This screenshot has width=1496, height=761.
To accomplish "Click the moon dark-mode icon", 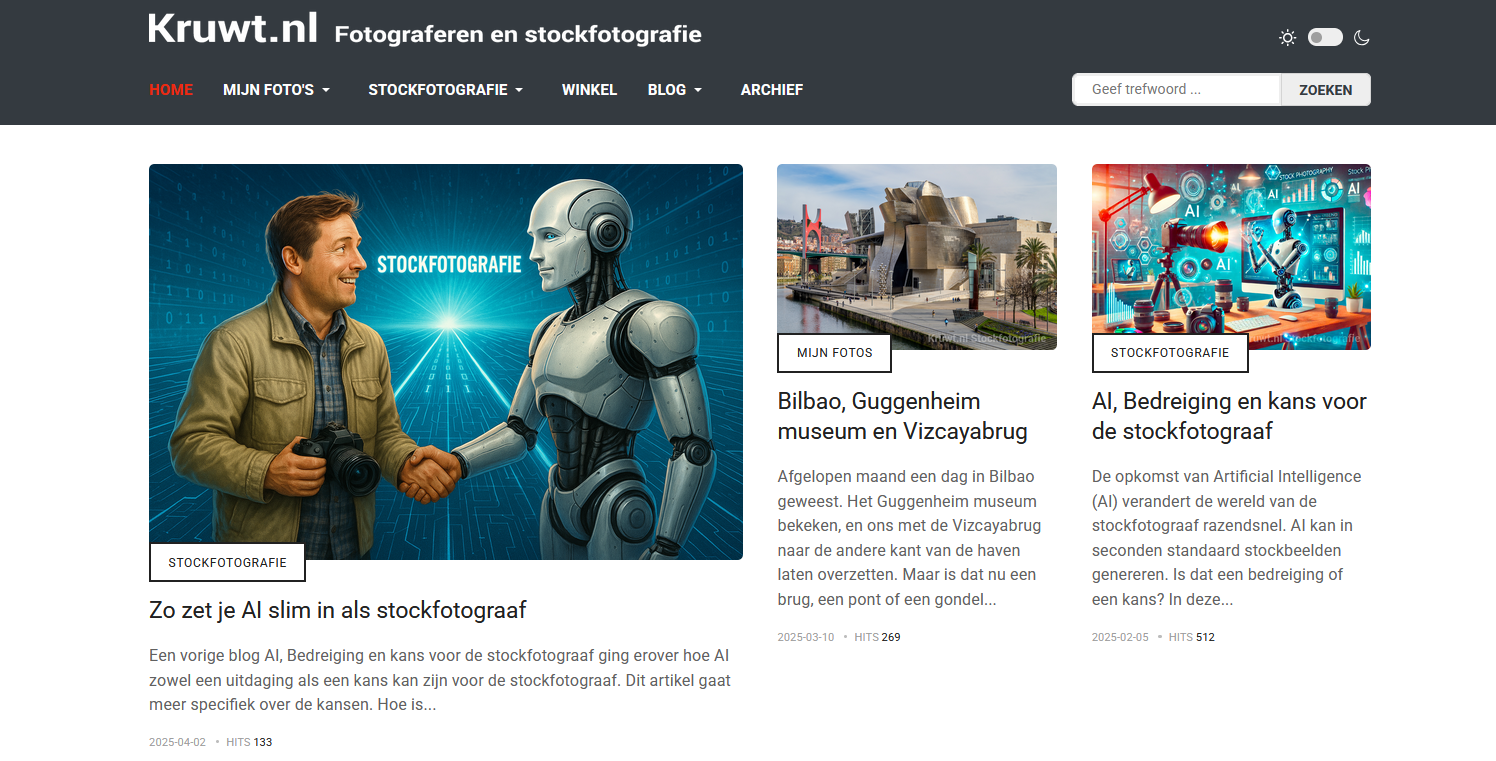I will (x=1361, y=38).
